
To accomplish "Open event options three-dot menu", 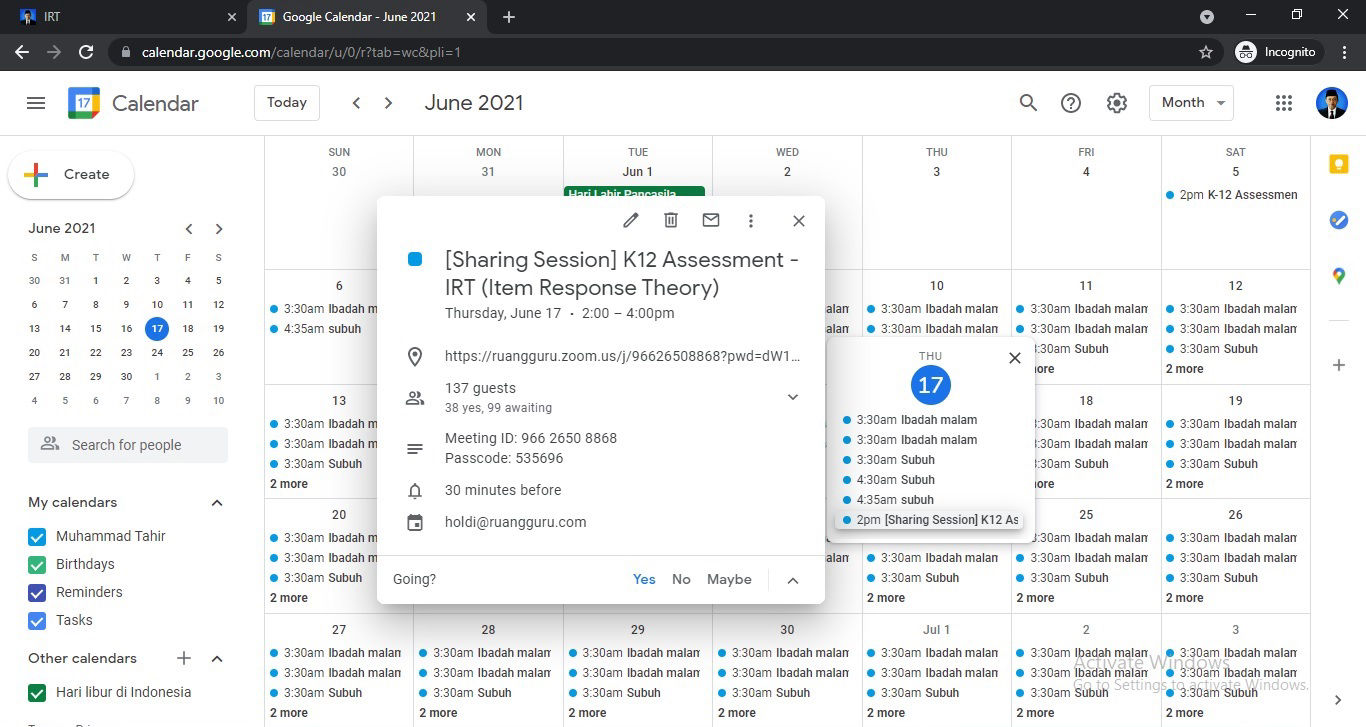I will click(x=751, y=221).
